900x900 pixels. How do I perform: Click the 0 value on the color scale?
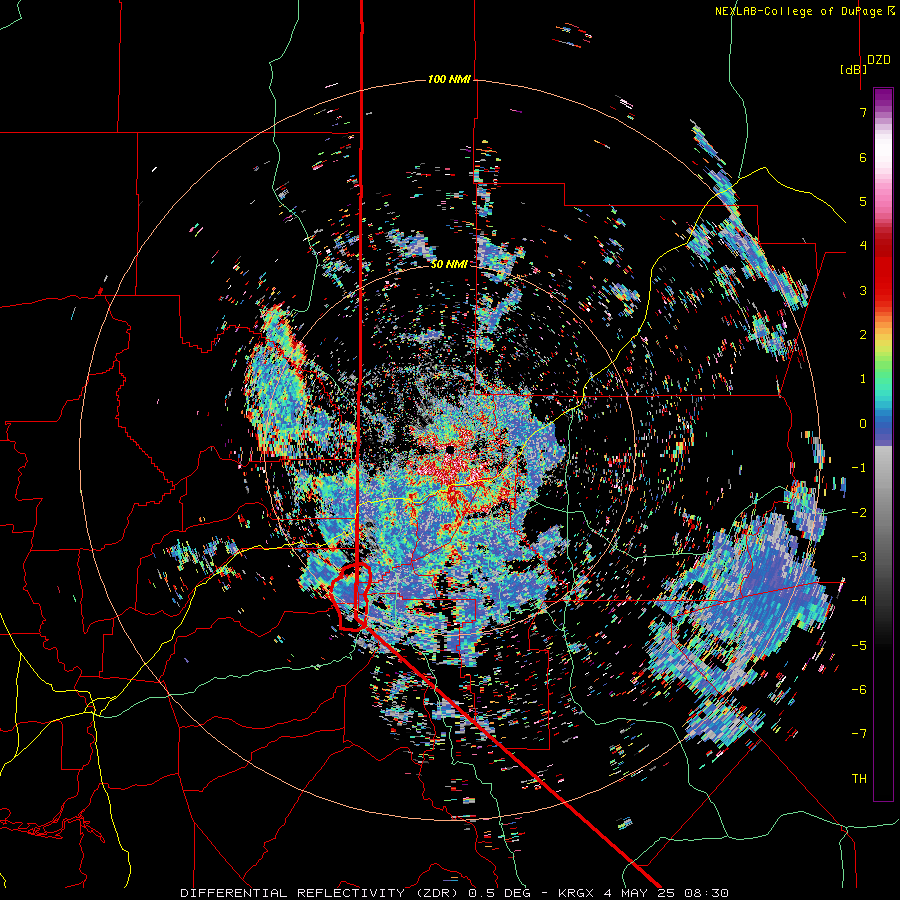pos(863,424)
